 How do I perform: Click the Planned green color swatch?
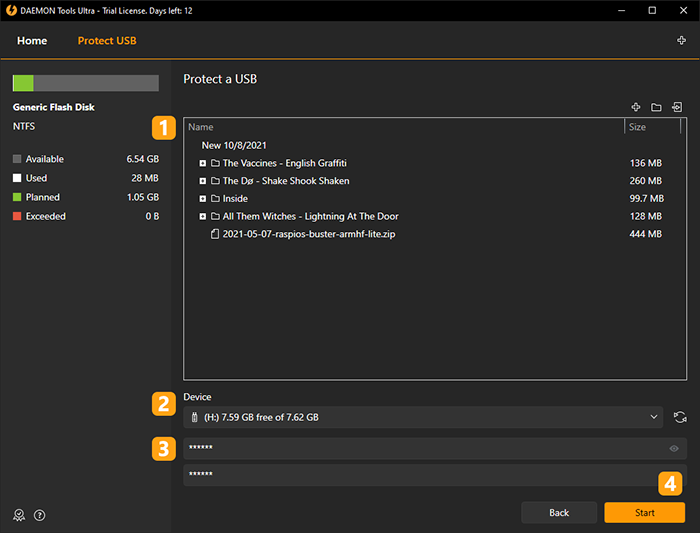coord(17,197)
